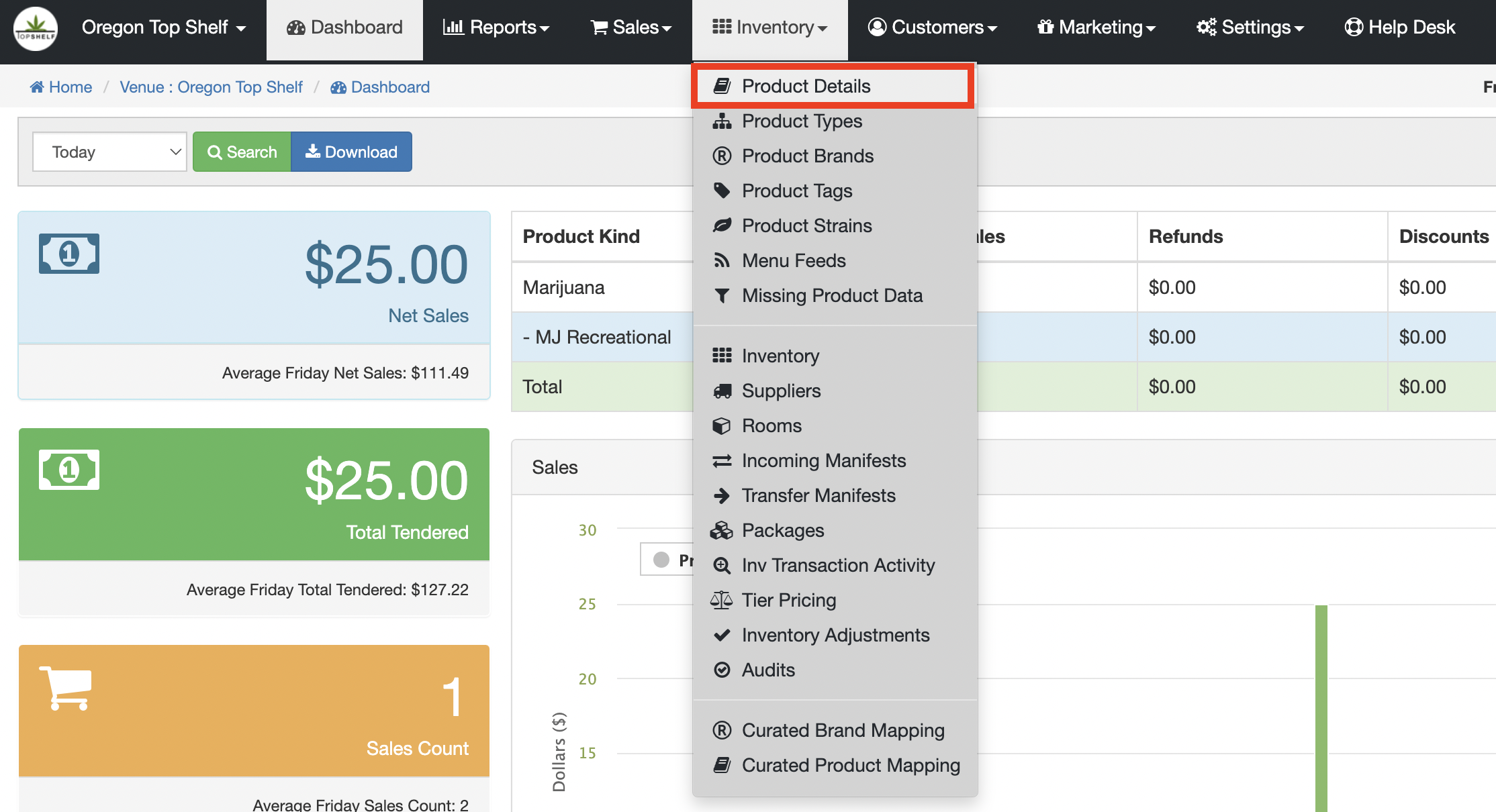Click the Suppliers truck icon
The width and height of the screenshot is (1496, 812).
click(722, 391)
